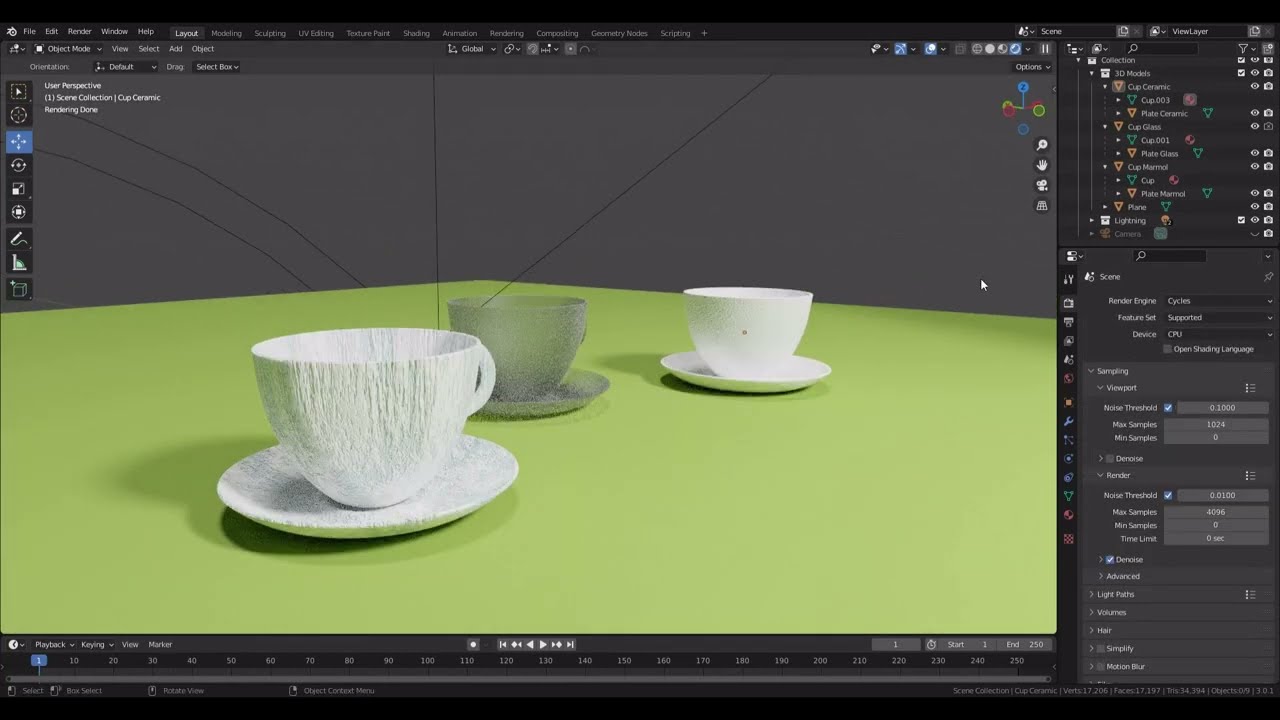Switch perspective/orthographic grid icon

click(1041, 206)
